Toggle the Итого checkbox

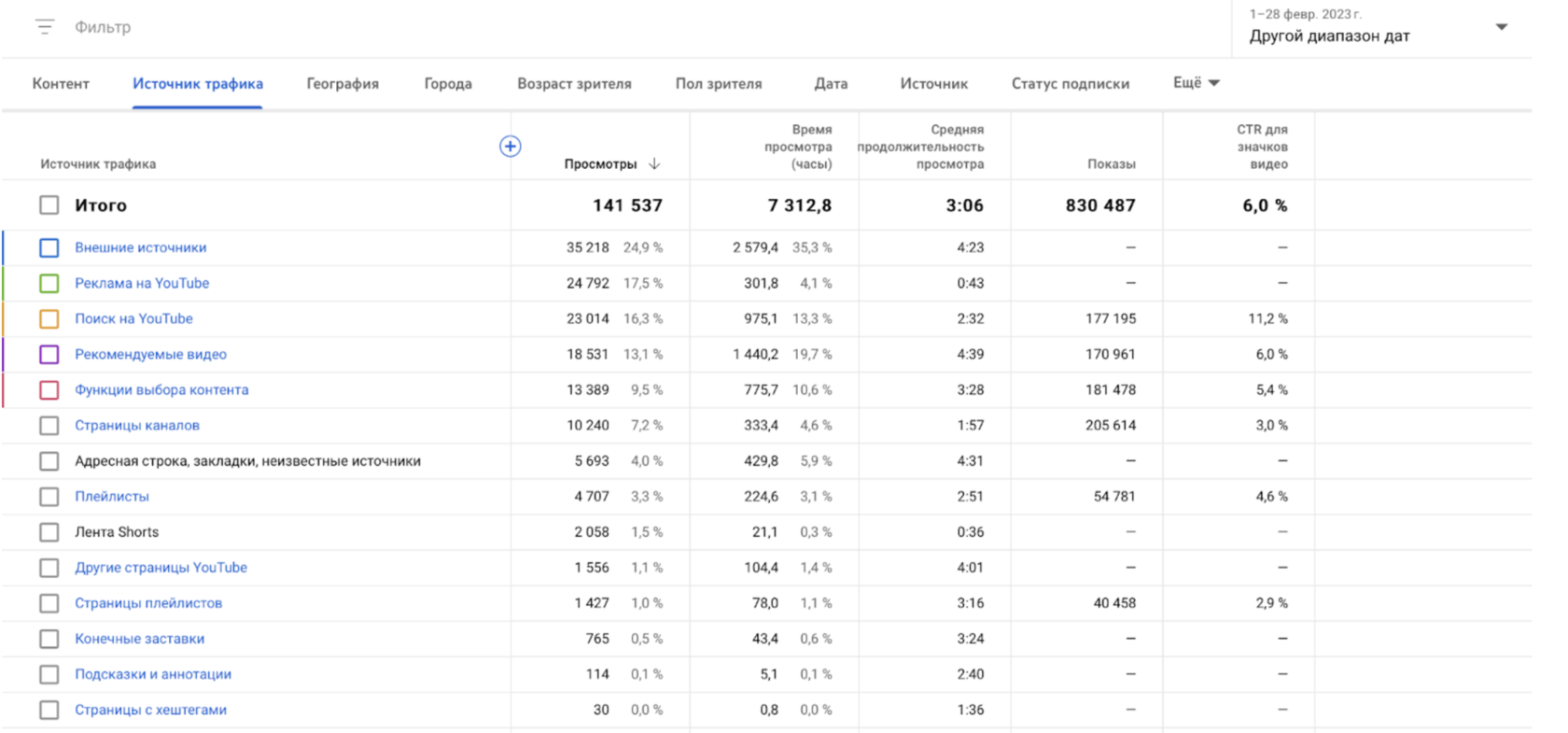(x=49, y=205)
